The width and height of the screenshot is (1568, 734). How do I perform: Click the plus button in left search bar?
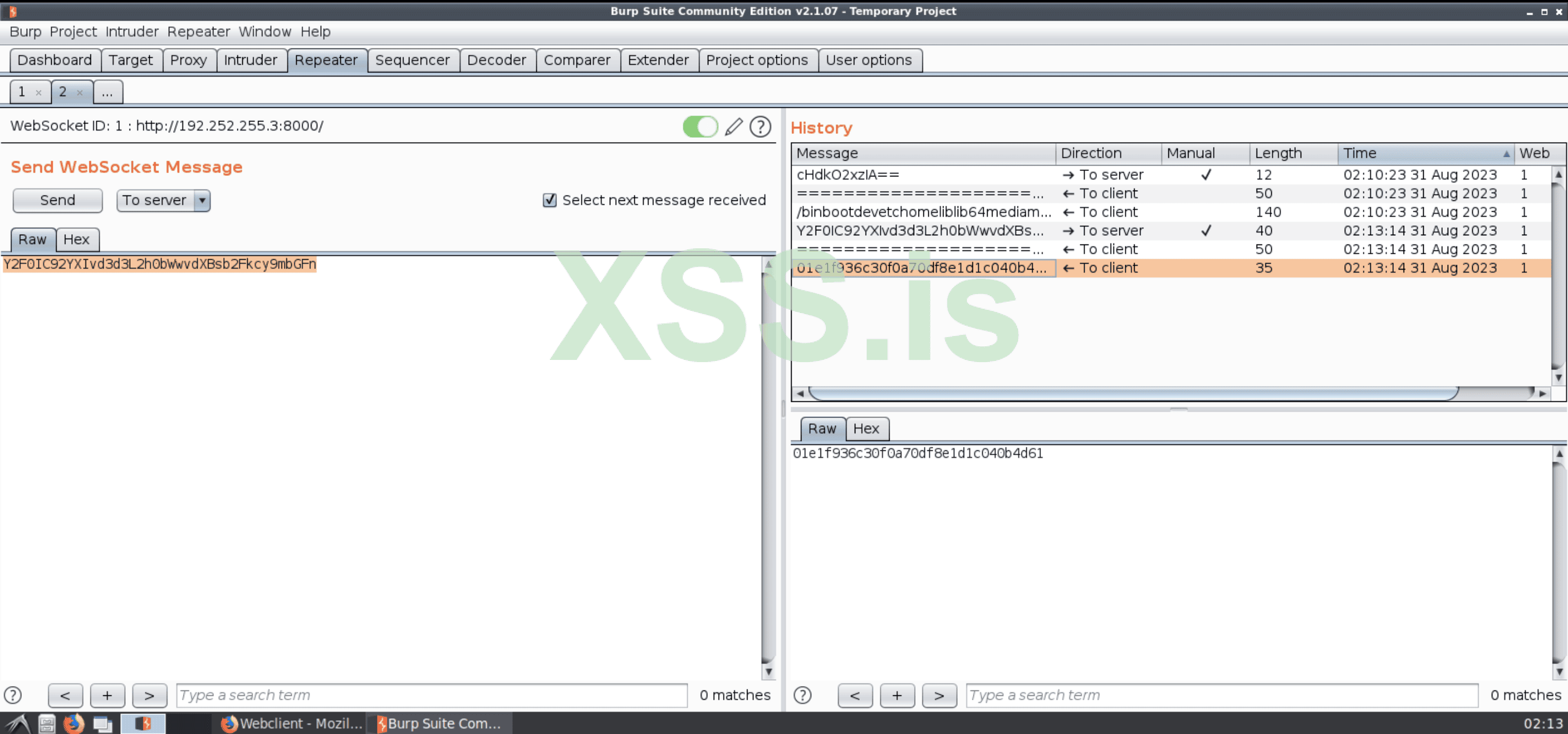click(107, 695)
